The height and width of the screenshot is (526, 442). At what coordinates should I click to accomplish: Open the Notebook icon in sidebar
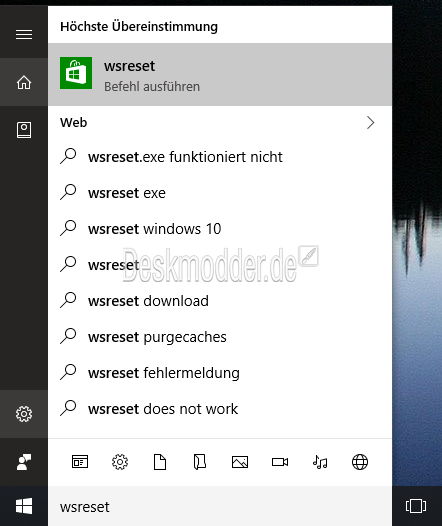tap(24, 130)
